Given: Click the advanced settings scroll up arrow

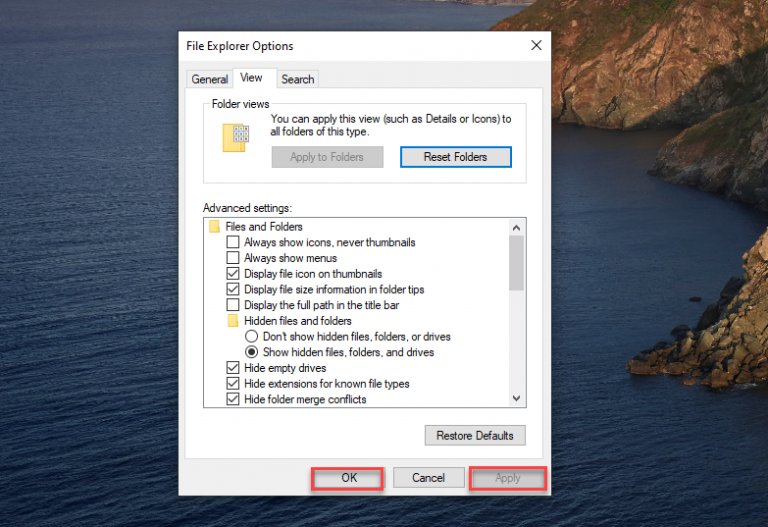Looking at the screenshot, I should (516, 228).
